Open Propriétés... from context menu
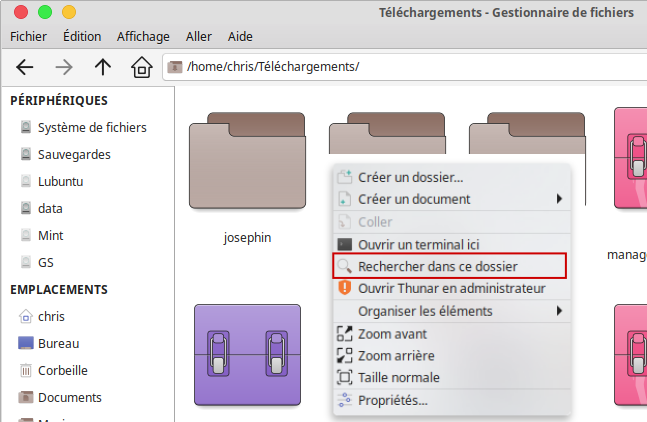This screenshot has width=647, height=422. (x=452, y=400)
